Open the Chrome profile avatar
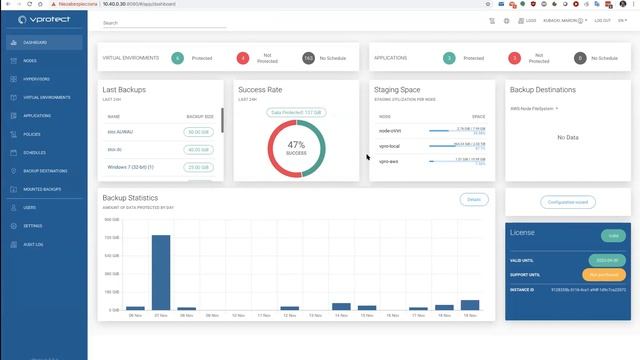Viewport: 640px width, 360px height. click(x=623, y=4)
